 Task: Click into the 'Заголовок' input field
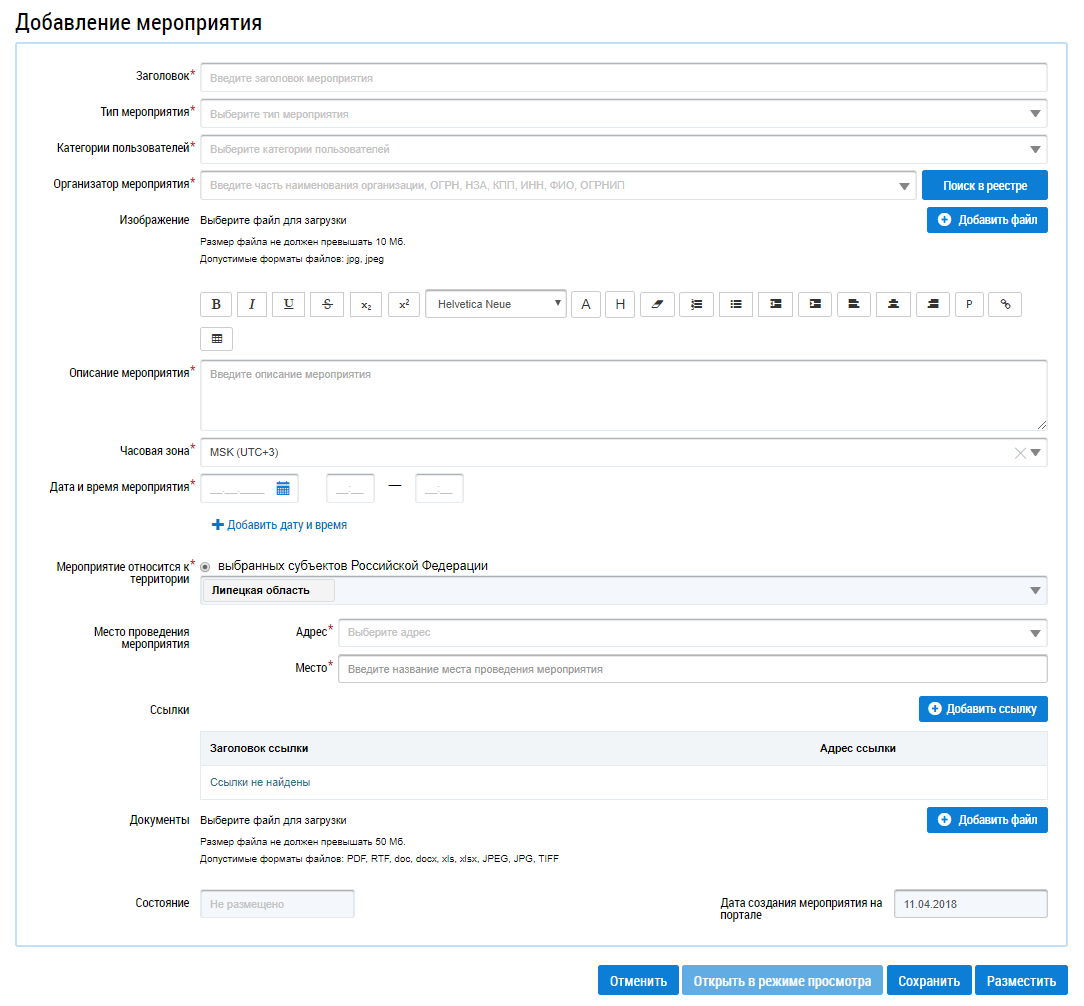coord(623,78)
